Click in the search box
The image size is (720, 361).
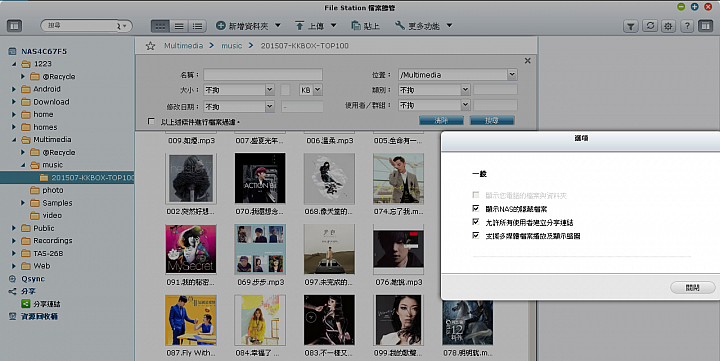click(x=82, y=26)
